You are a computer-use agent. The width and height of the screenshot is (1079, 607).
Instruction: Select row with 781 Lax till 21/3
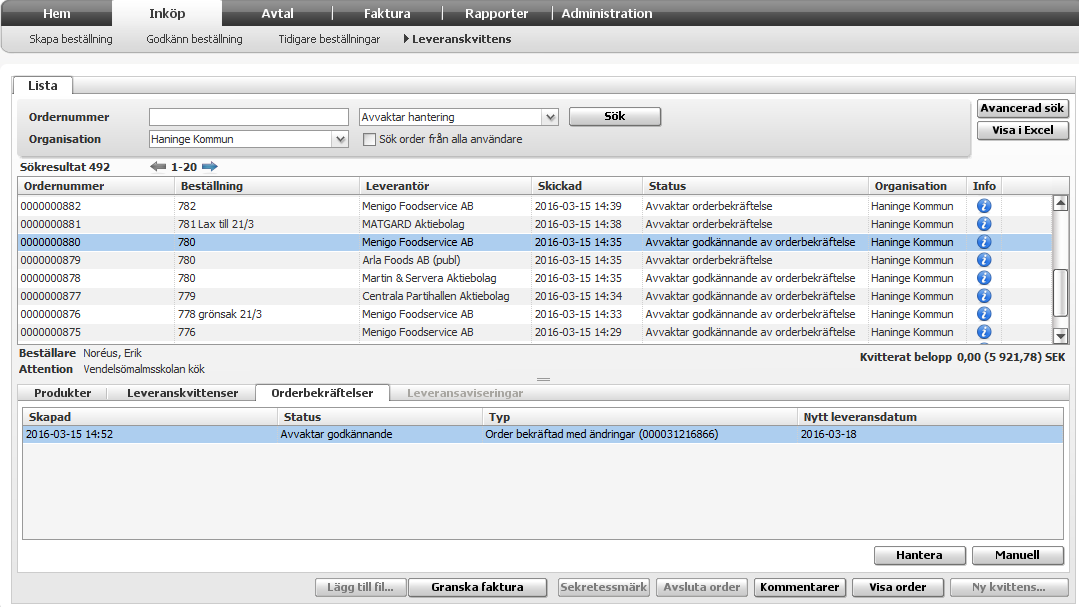click(535, 224)
